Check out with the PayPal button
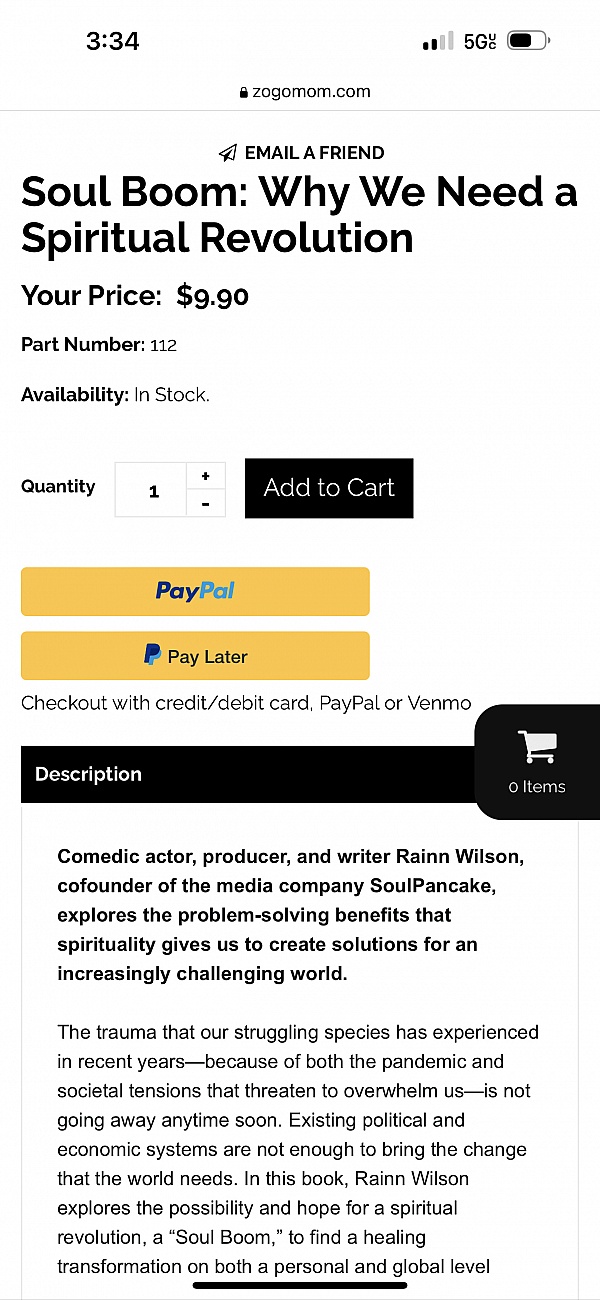The image size is (600, 1300). 195,591
